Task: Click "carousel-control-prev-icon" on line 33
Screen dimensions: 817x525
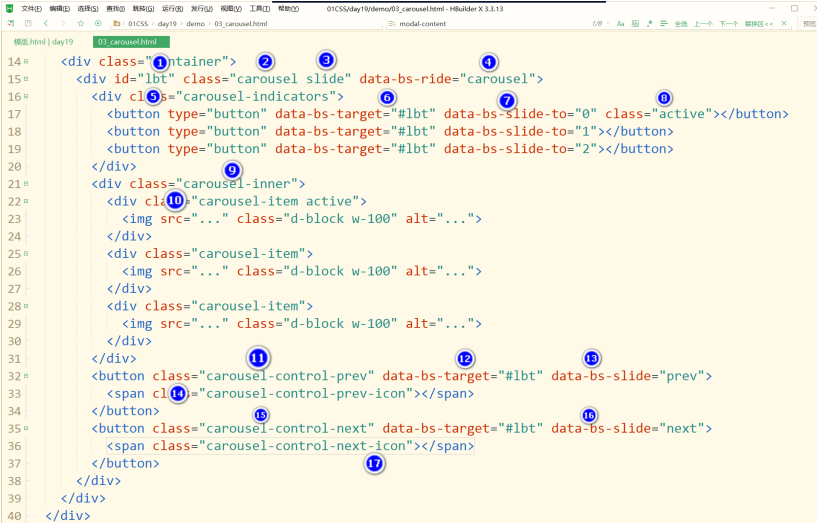Action: tap(306, 394)
